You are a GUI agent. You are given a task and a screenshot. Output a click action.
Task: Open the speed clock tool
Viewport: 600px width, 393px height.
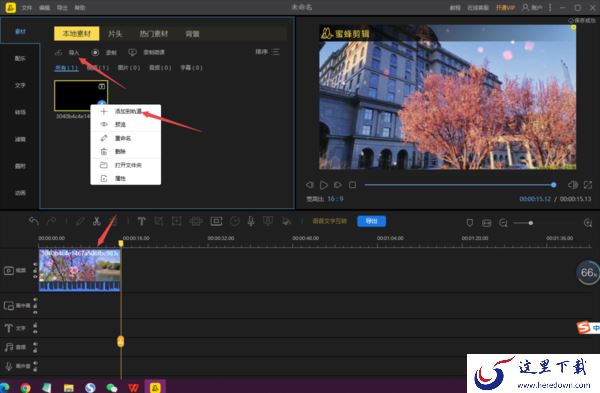coord(235,221)
